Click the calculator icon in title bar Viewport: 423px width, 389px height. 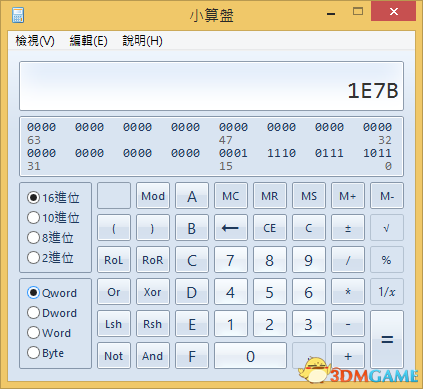(x=18, y=15)
